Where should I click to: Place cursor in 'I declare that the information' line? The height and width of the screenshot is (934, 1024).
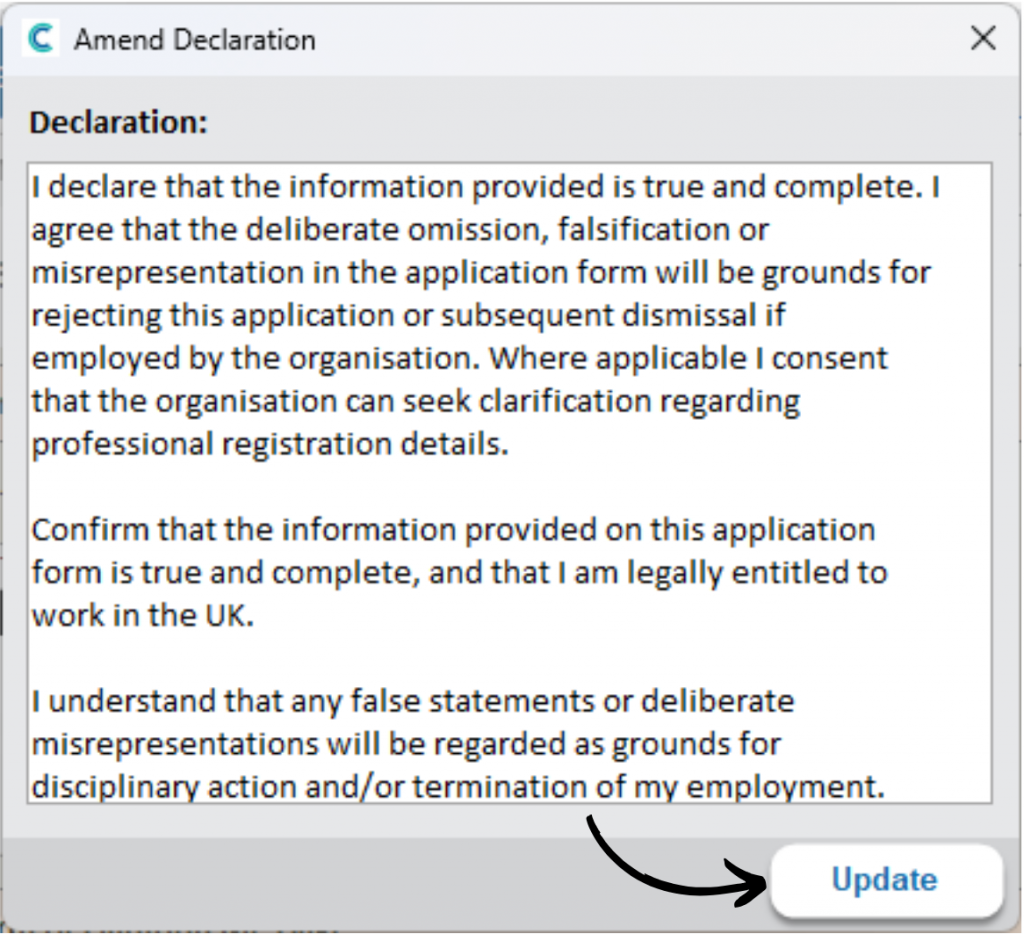[x=485, y=187]
